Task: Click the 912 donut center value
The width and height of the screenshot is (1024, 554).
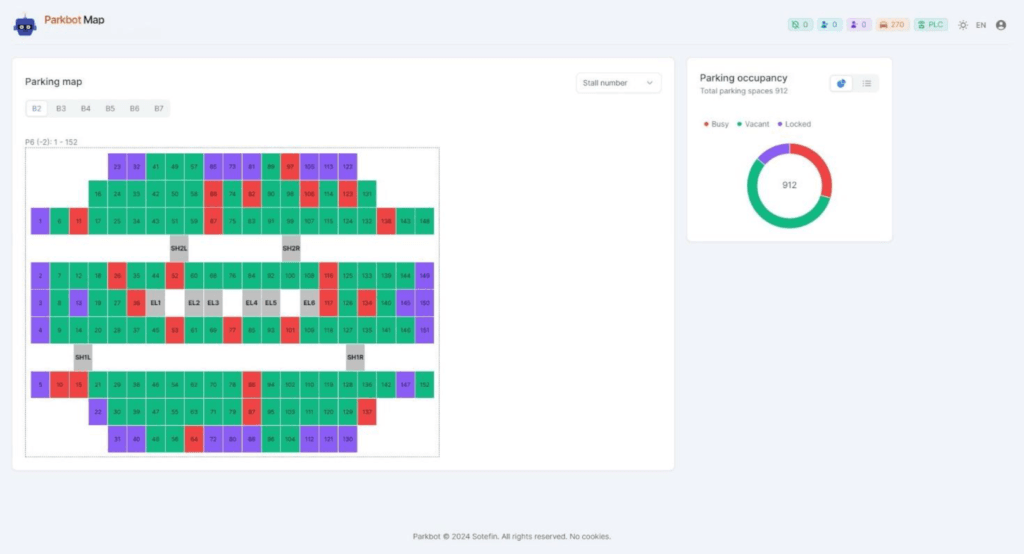Action: click(x=789, y=186)
